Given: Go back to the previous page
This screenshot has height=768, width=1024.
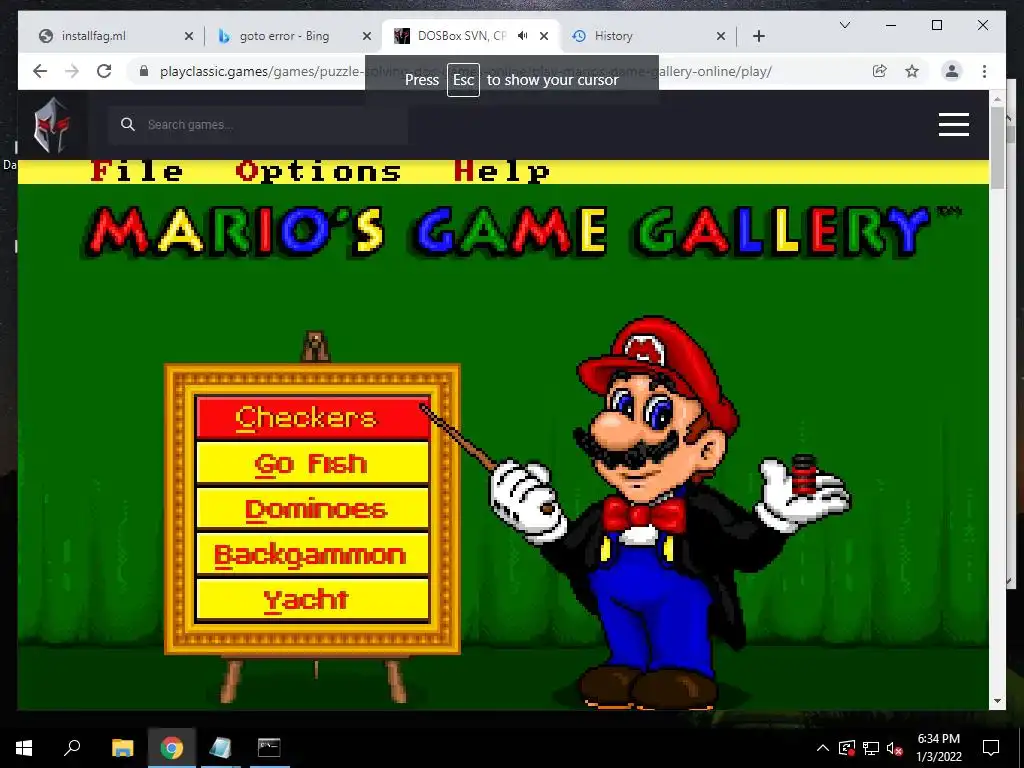Looking at the screenshot, I should tap(40, 71).
